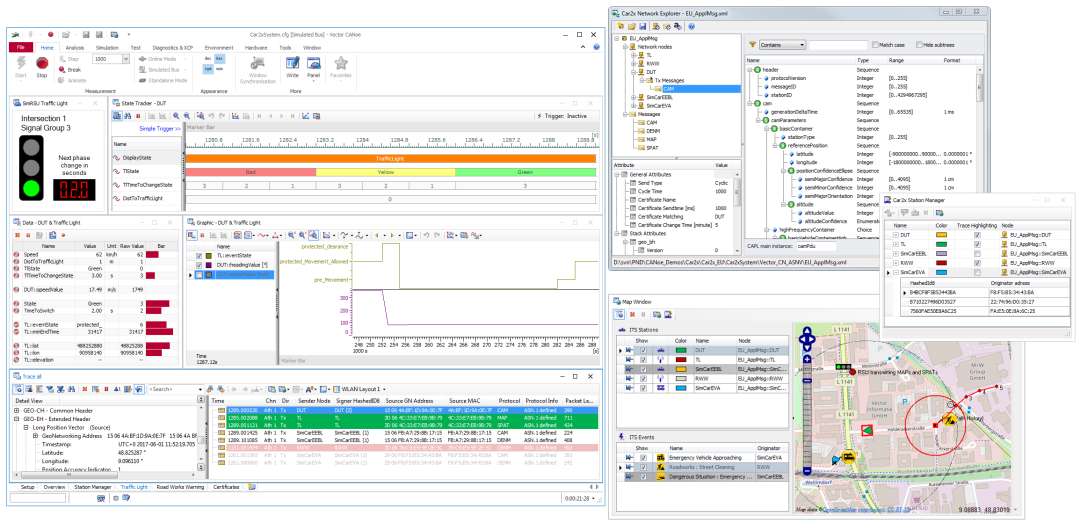Click the hexadecimal display icon in Appearance group

tap(220, 59)
